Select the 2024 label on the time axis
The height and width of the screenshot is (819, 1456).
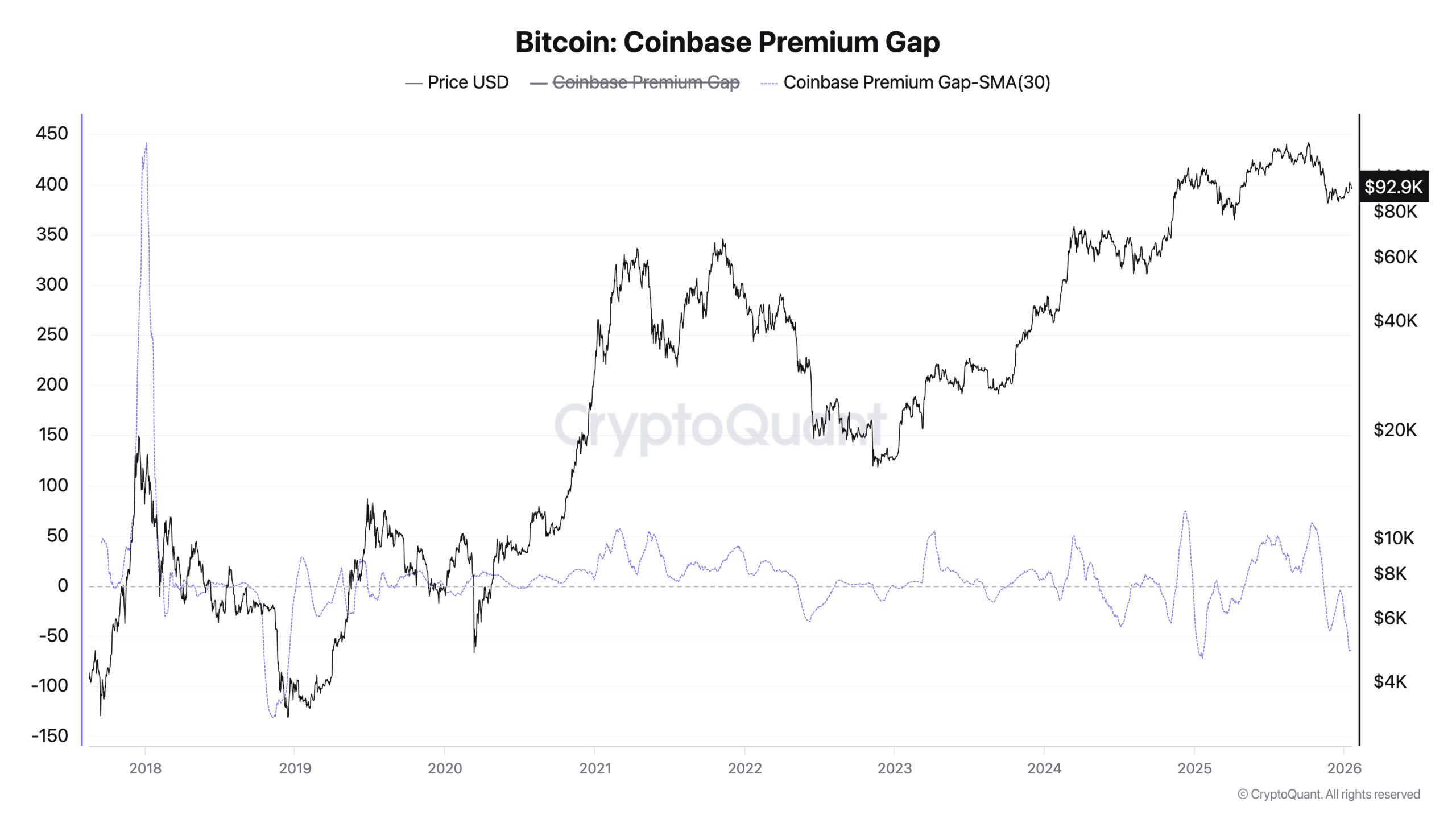(x=1044, y=768)
